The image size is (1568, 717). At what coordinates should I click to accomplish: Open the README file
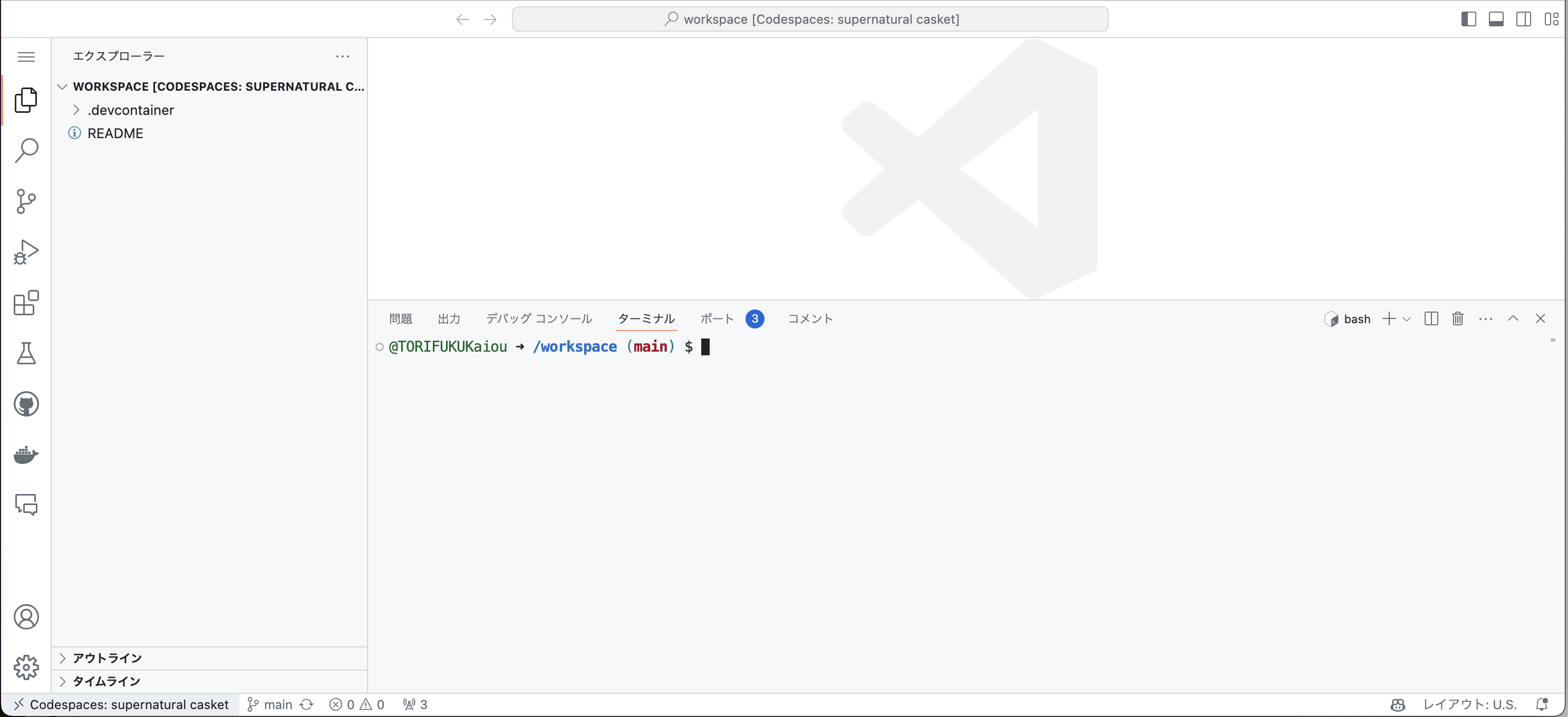point(115,133)
